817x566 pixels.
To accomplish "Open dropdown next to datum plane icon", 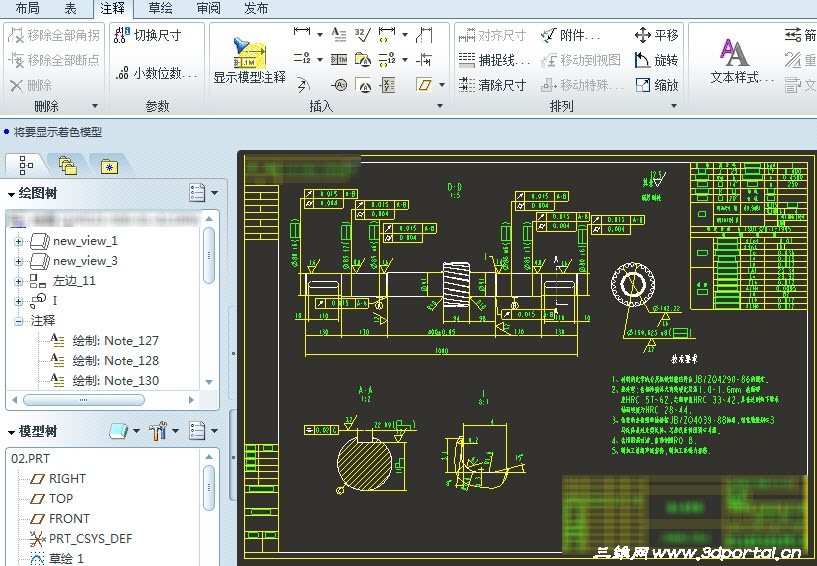I will 442,84.
